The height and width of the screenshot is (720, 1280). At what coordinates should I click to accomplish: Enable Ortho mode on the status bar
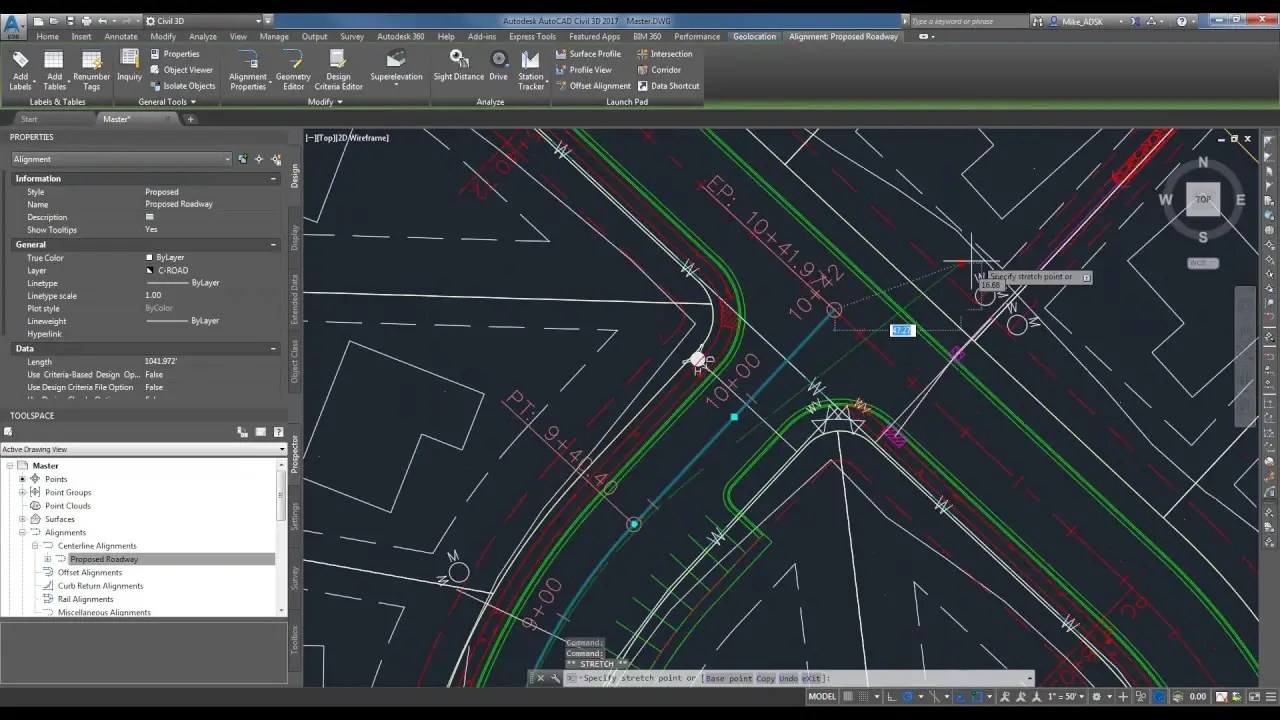[891, 696]
